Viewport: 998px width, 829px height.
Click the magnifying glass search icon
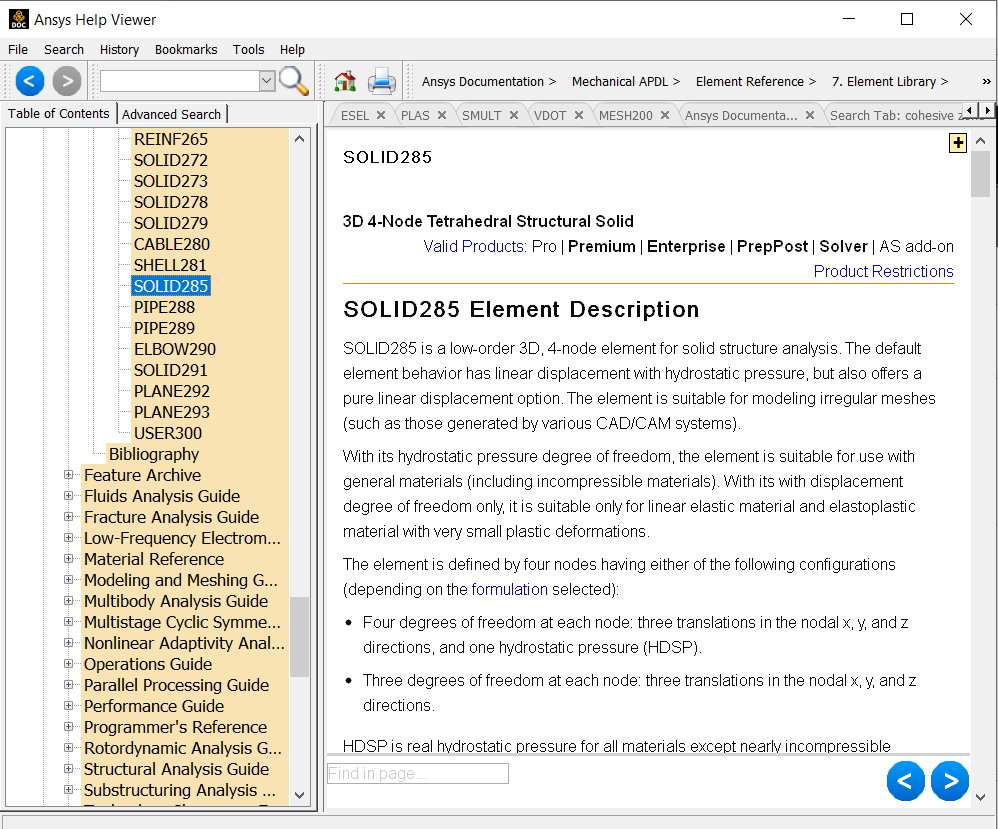293,81
